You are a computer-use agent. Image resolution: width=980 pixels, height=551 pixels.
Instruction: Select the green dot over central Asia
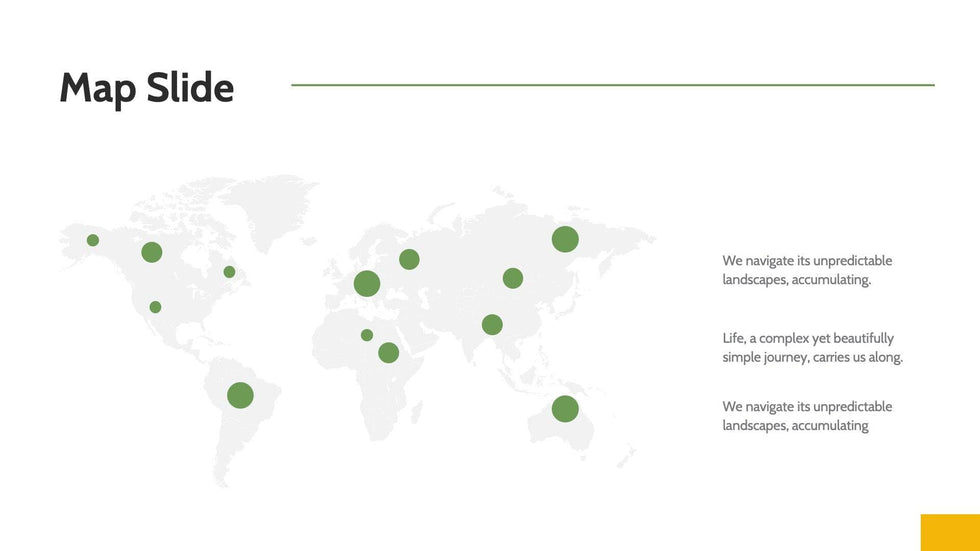point(513,278)
